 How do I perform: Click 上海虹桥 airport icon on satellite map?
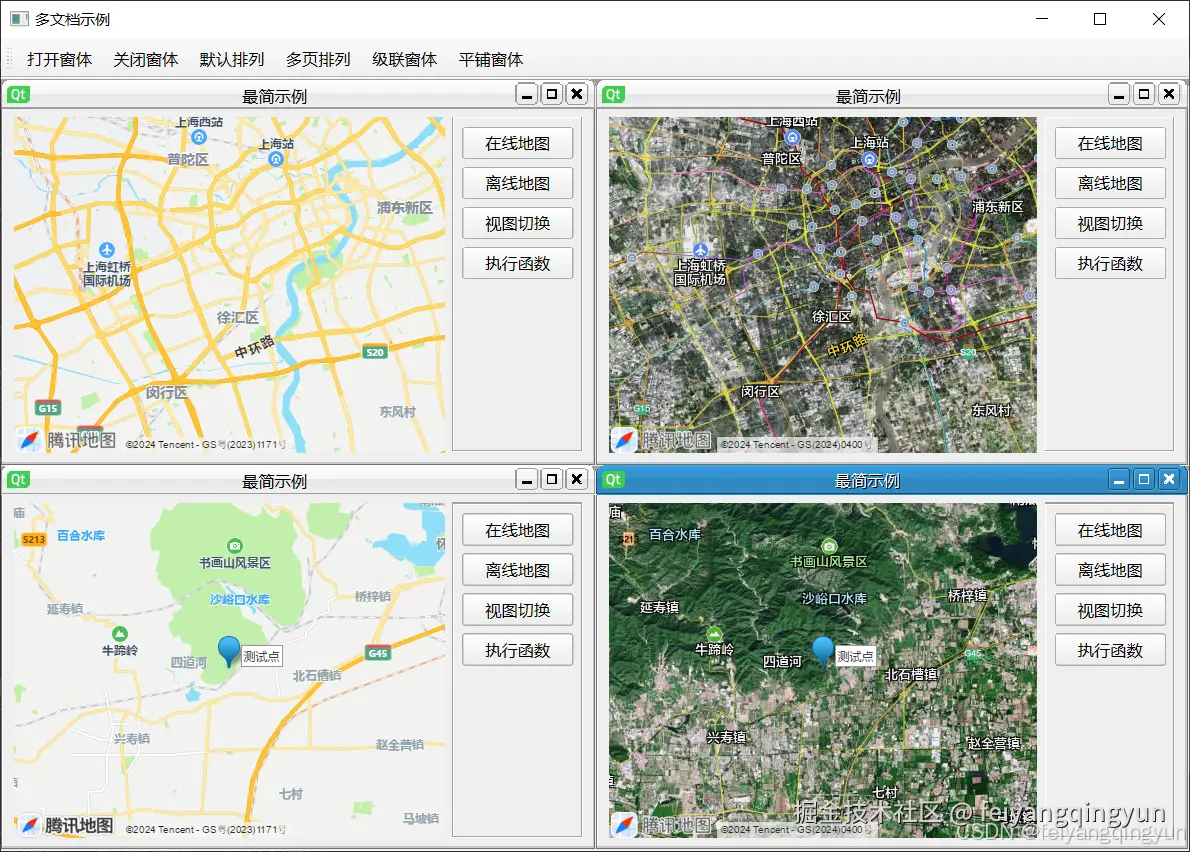tap(700, 250)
